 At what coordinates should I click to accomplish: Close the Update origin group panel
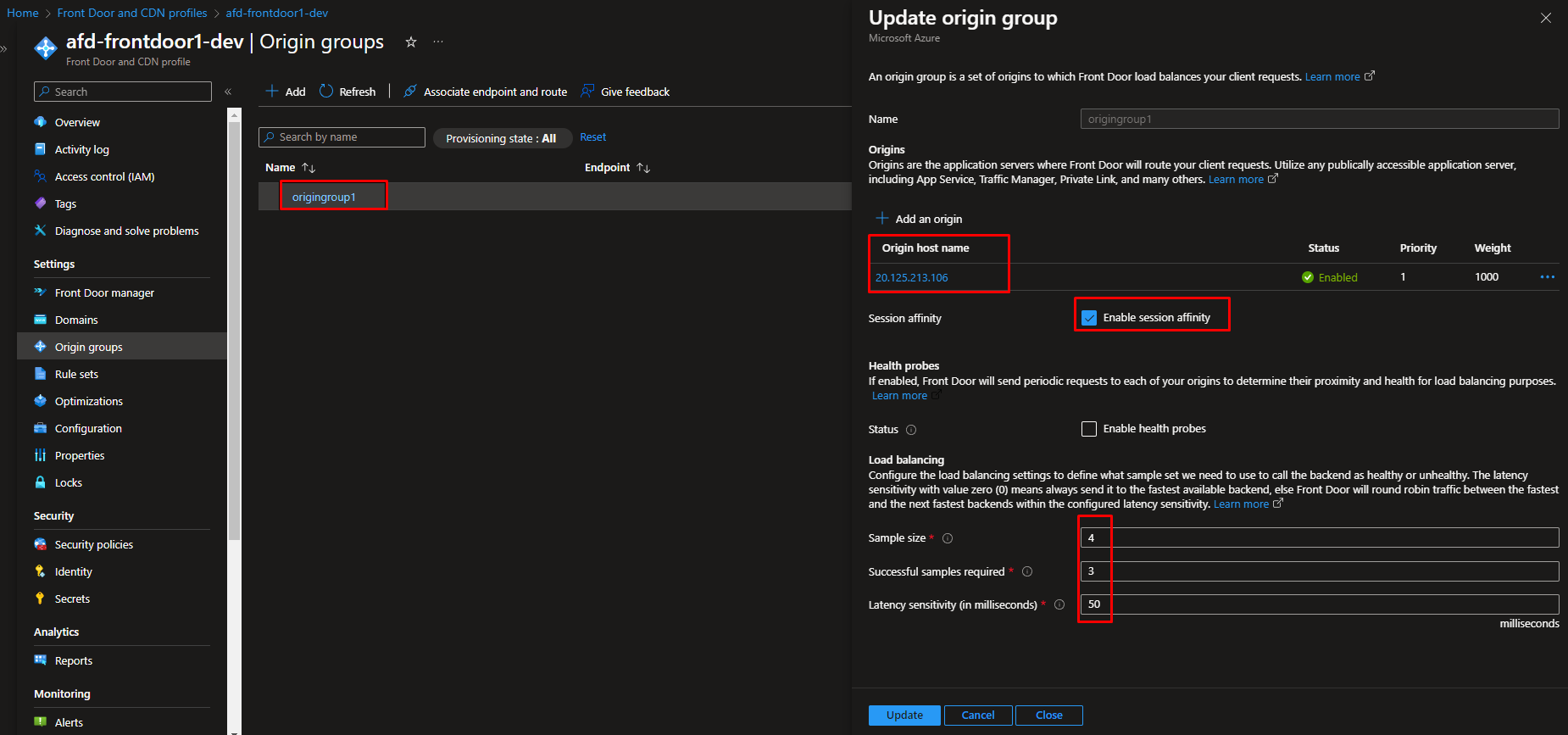pyautogui.click(x=1546, y=18)
